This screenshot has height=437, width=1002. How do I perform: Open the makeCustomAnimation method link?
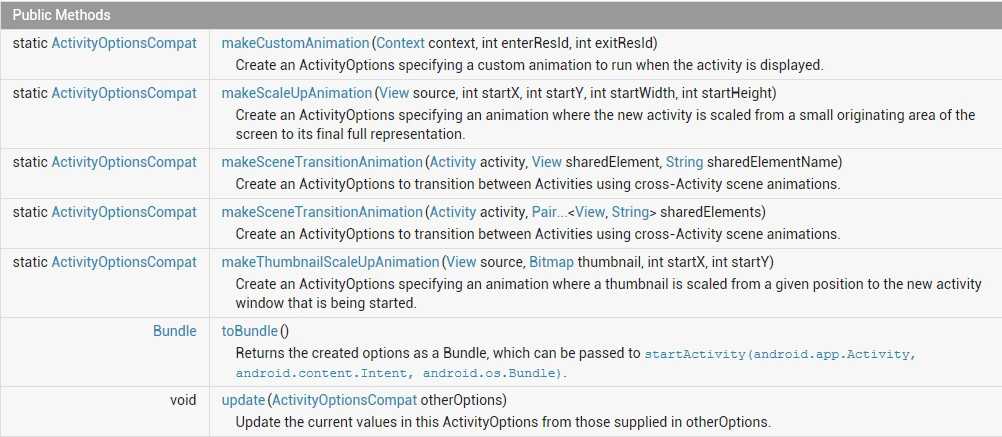[295, 44]
